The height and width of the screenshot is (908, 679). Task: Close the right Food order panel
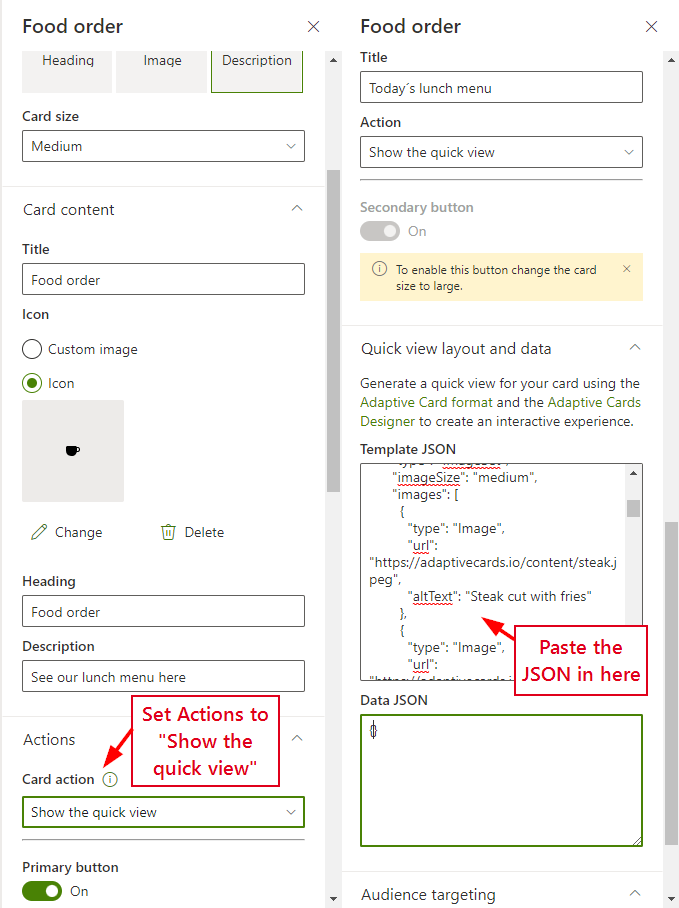[652, 27]
